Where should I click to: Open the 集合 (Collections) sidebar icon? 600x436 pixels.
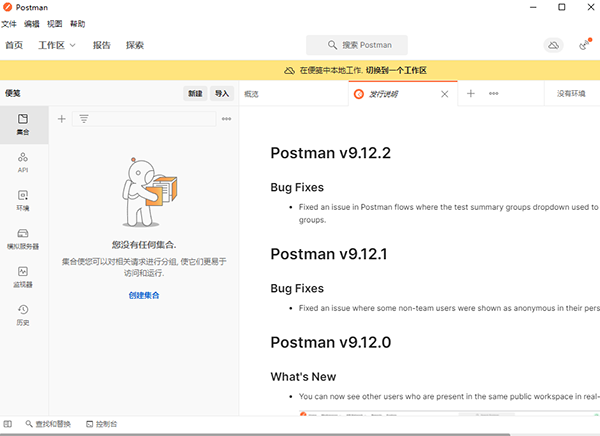pyautogui.click(x=23, y=124)
